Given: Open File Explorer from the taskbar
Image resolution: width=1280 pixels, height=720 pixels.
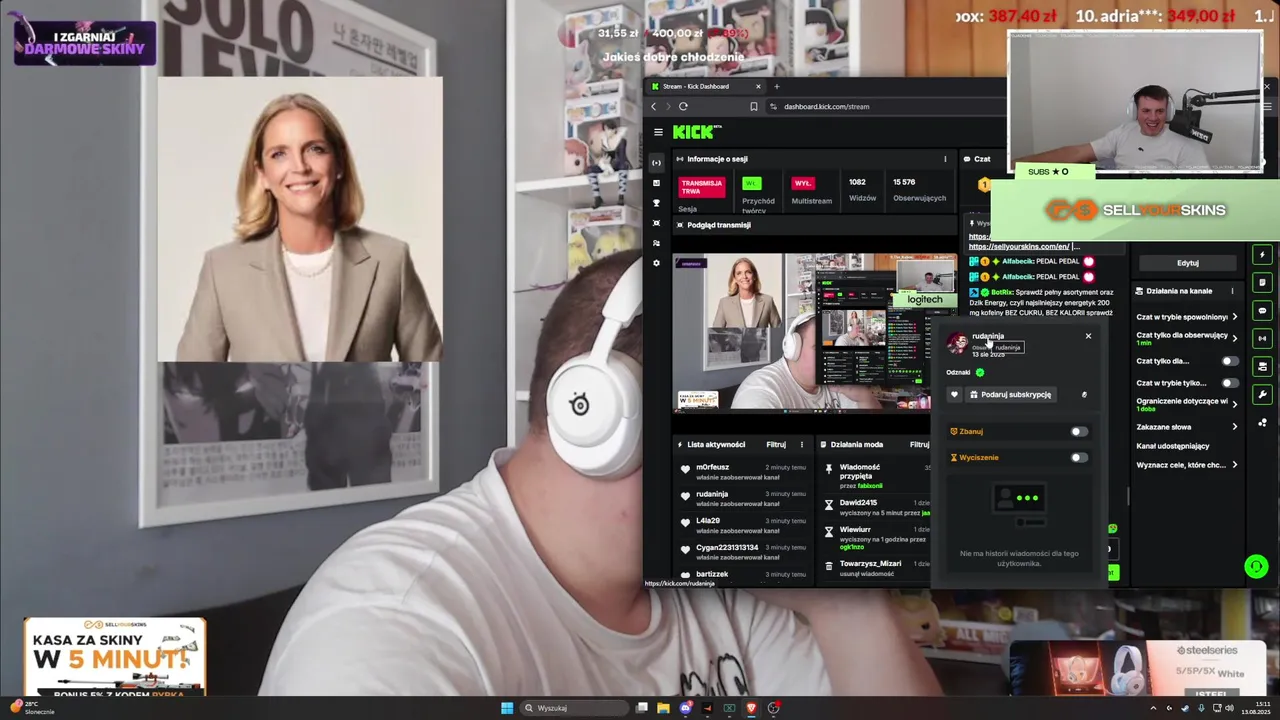Looking at the screenshot, I should pos(663,708).
